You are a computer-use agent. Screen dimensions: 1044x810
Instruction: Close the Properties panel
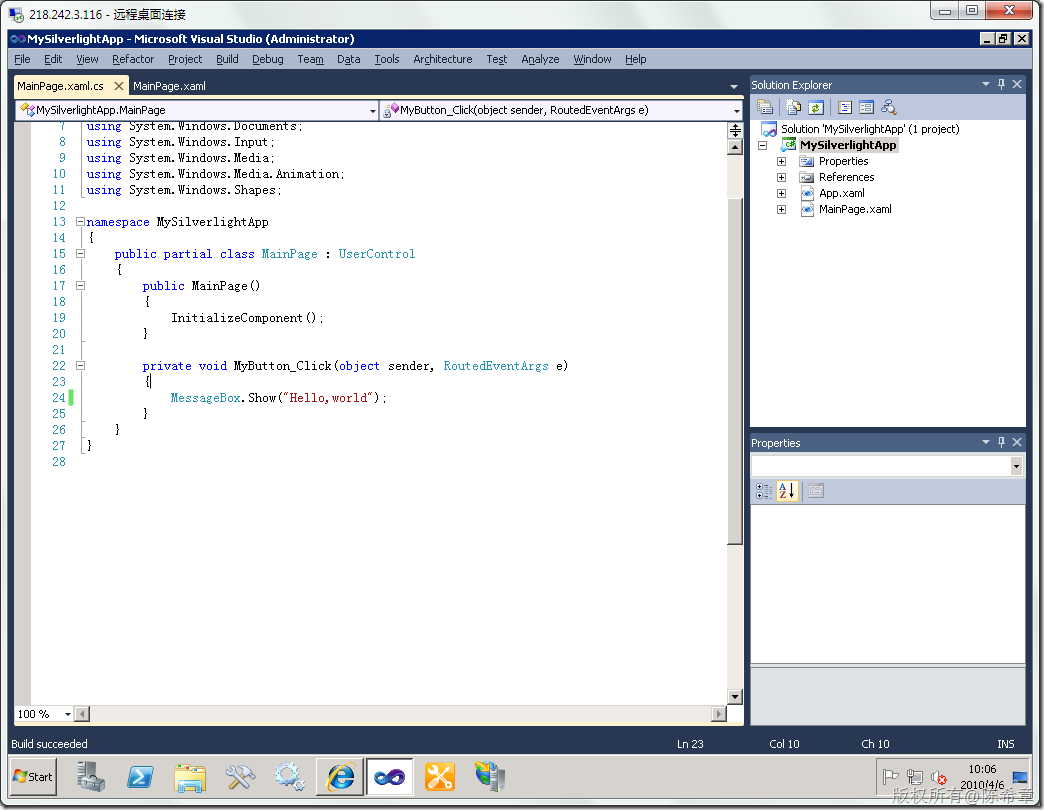tap(1017, 443)
